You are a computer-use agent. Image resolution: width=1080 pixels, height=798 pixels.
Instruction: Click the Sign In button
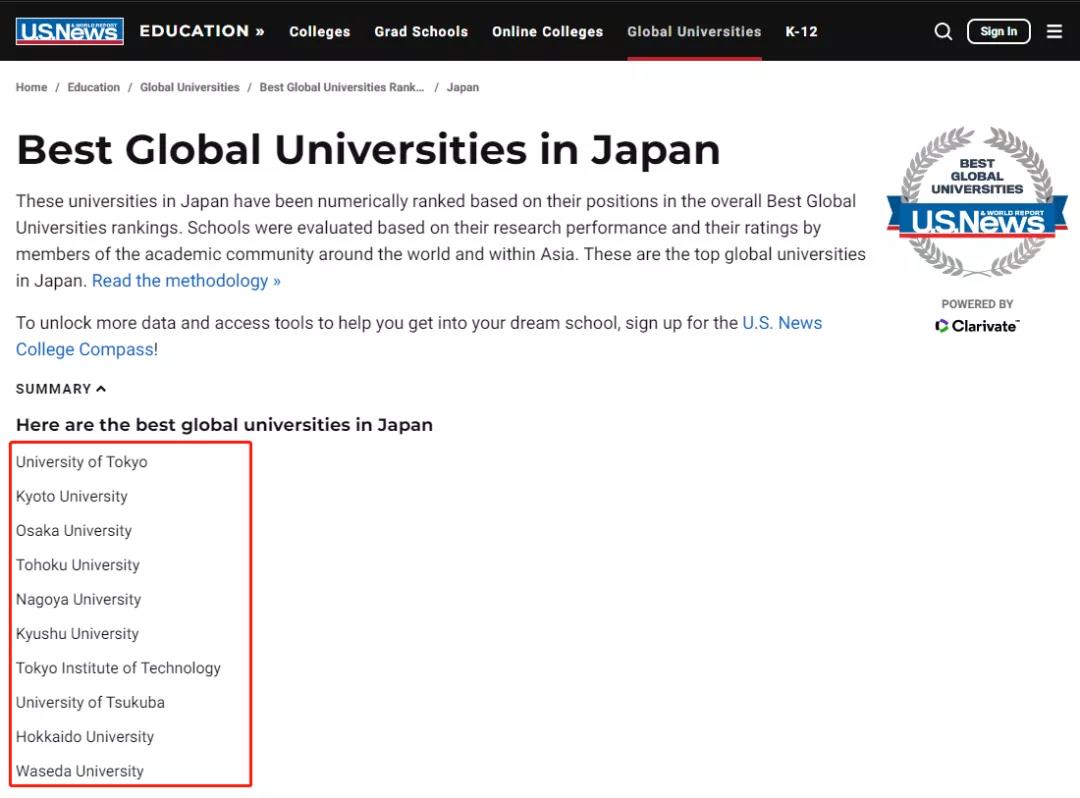click(x=998, y=31)
